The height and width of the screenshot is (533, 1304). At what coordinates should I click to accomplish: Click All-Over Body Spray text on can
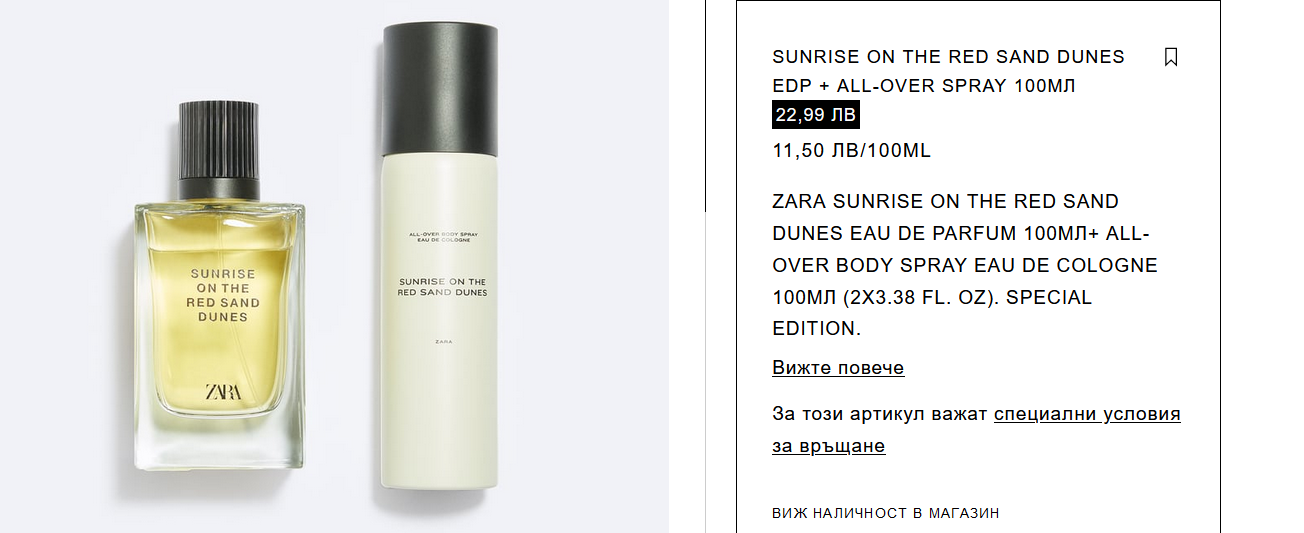tap(444, 236)
